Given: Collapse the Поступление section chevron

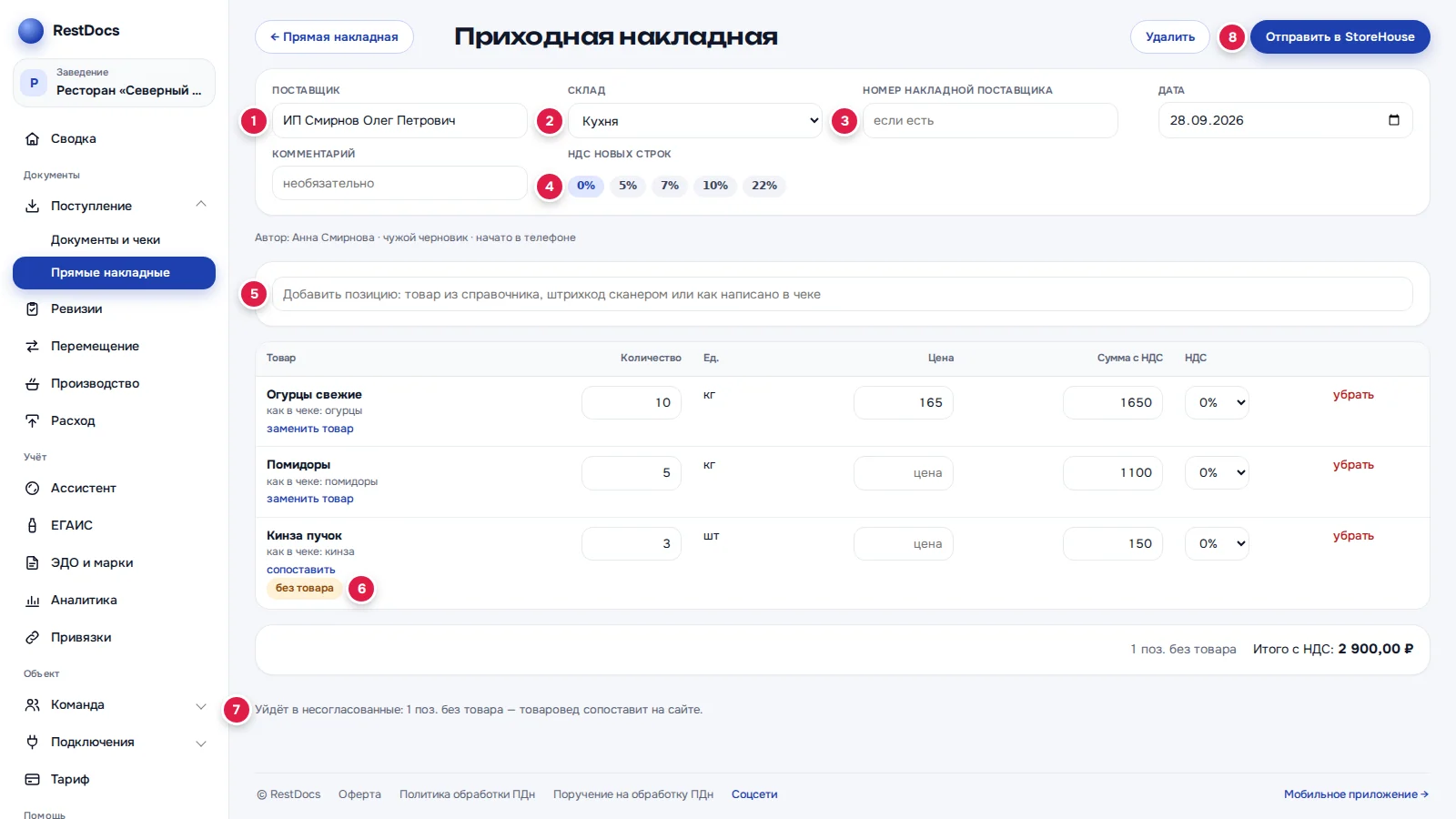Looking at the screenshot, I should point(201,205).
